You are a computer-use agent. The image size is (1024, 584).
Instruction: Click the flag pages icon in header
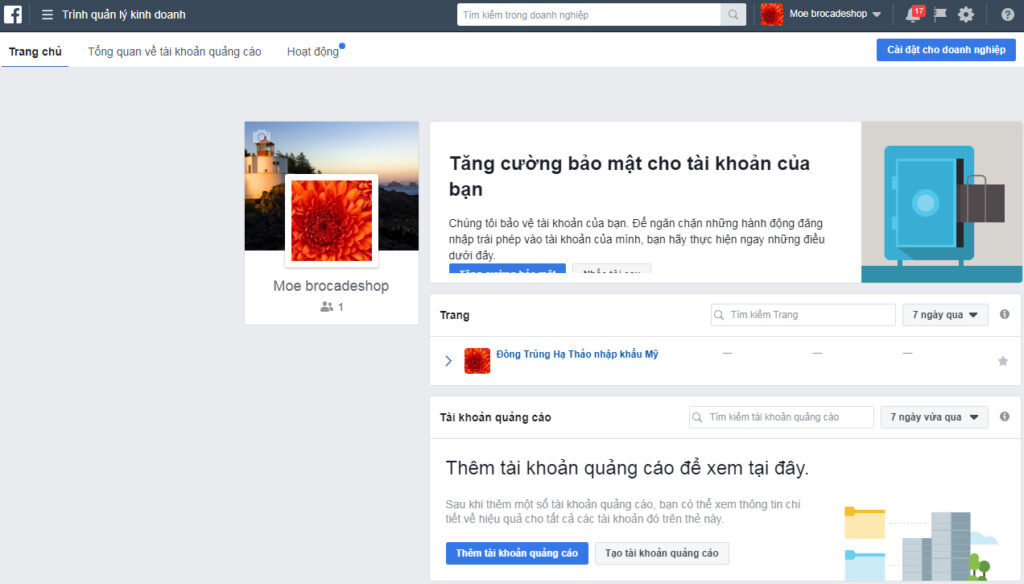[940, 14]
